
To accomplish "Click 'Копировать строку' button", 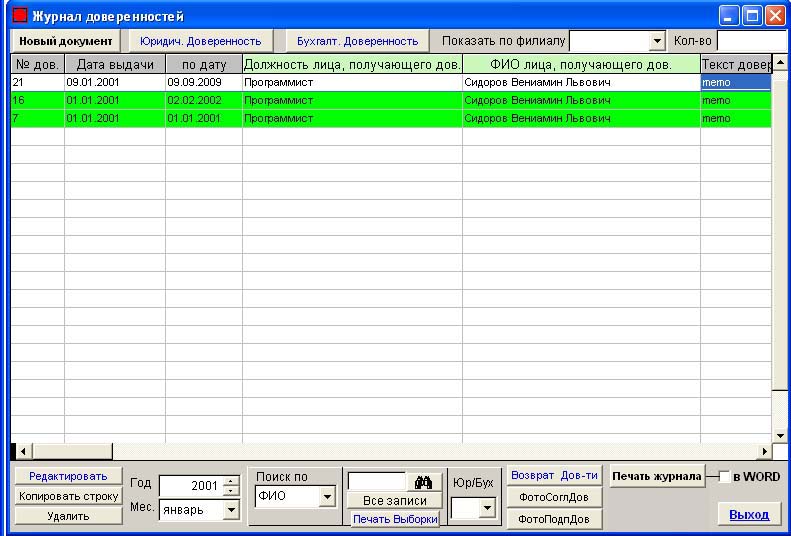I will [x=68, y=496].
